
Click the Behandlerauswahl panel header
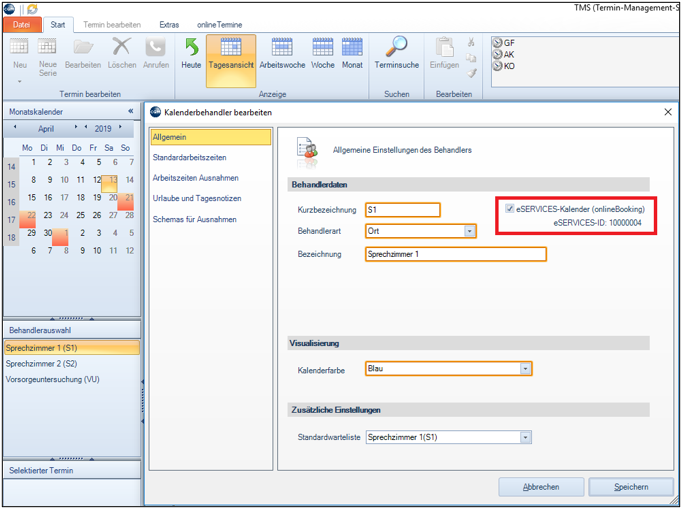point(72,330)
